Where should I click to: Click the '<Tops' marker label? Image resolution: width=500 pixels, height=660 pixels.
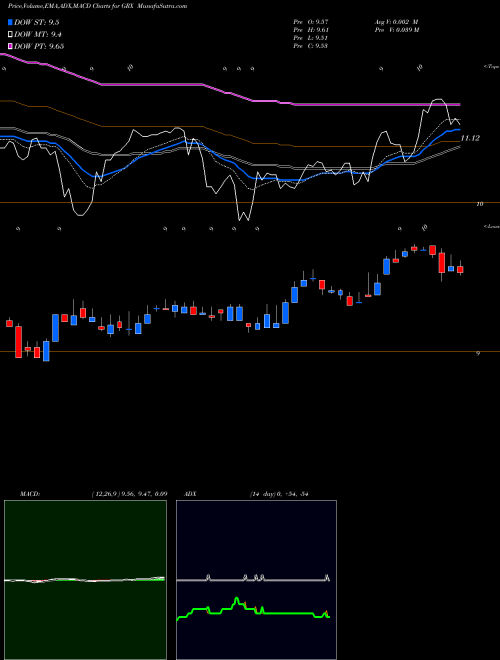(491, 67)
